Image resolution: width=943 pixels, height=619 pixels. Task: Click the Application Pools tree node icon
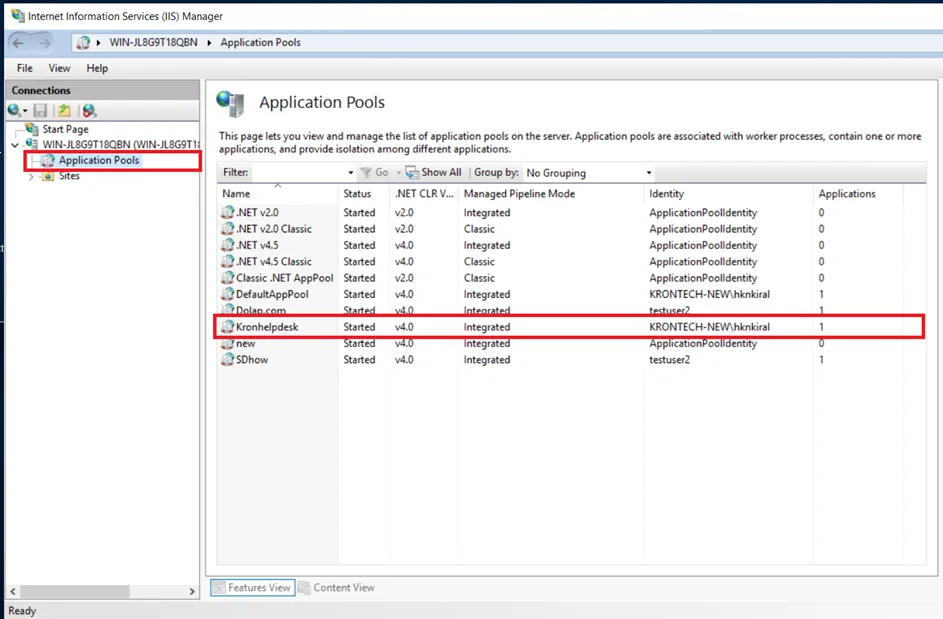point(48,161)
